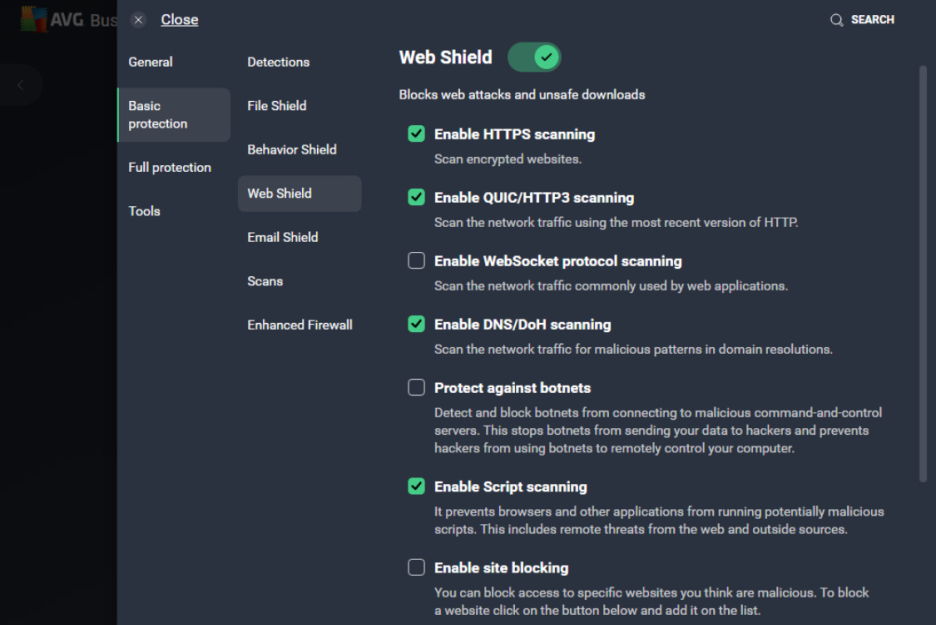Open the Full protection section
The height and width of the screenshot is (625, 936).
click(x=170, y=167)
